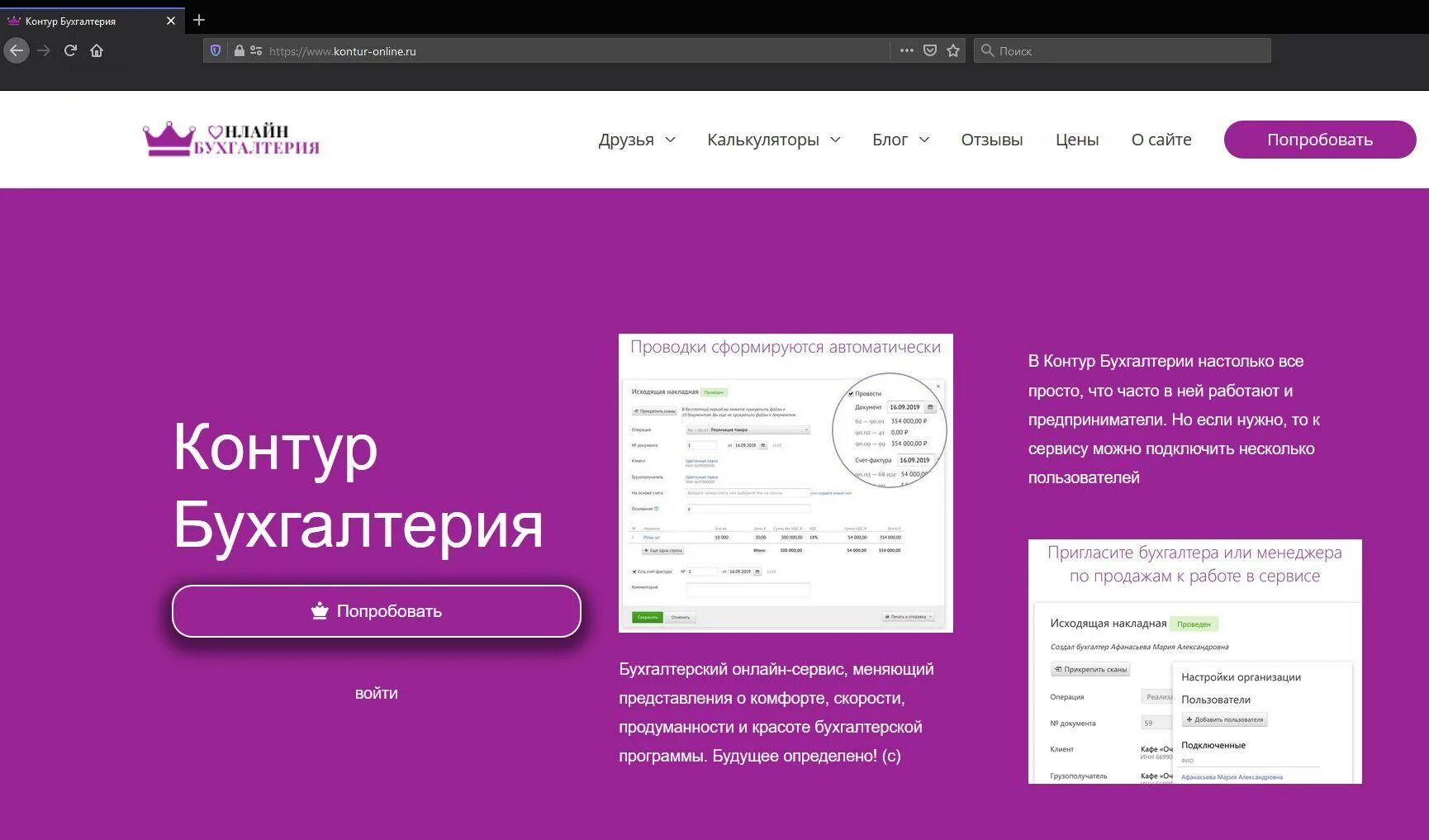Click the войти link
The image size is (1429, 840).
coord(377,693)
